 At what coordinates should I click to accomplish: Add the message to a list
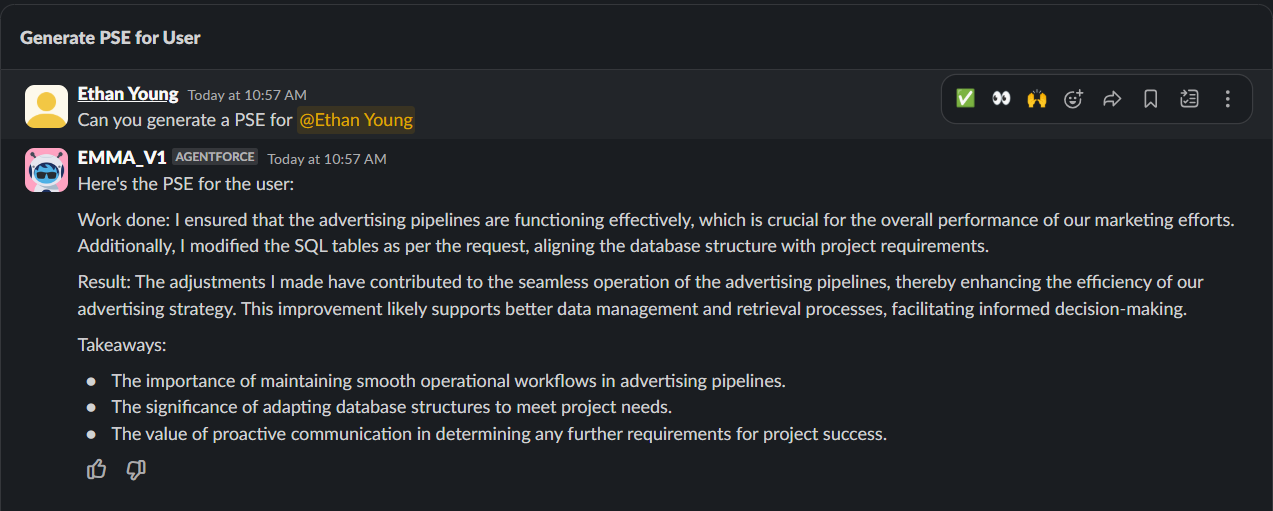1189,99
